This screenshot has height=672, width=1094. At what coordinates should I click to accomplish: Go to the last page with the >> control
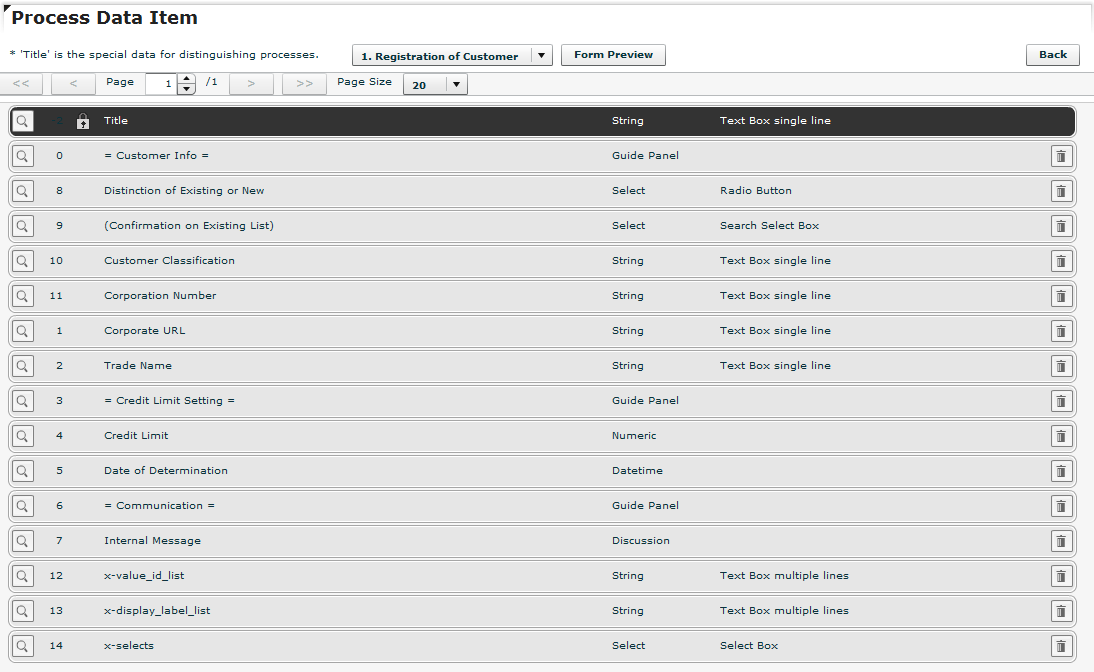point(304,84)
